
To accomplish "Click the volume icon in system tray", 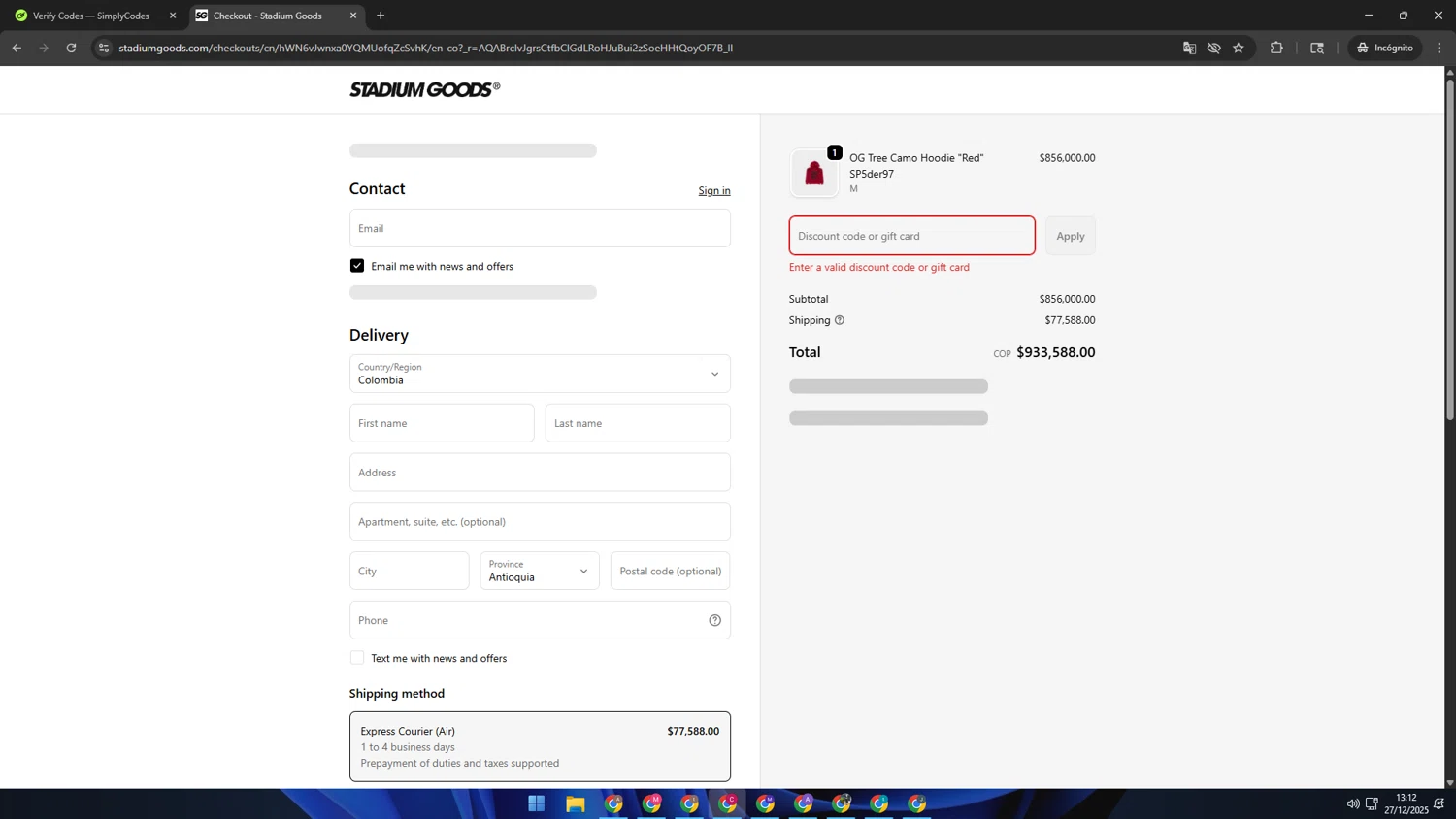I will coord(1353,803).
